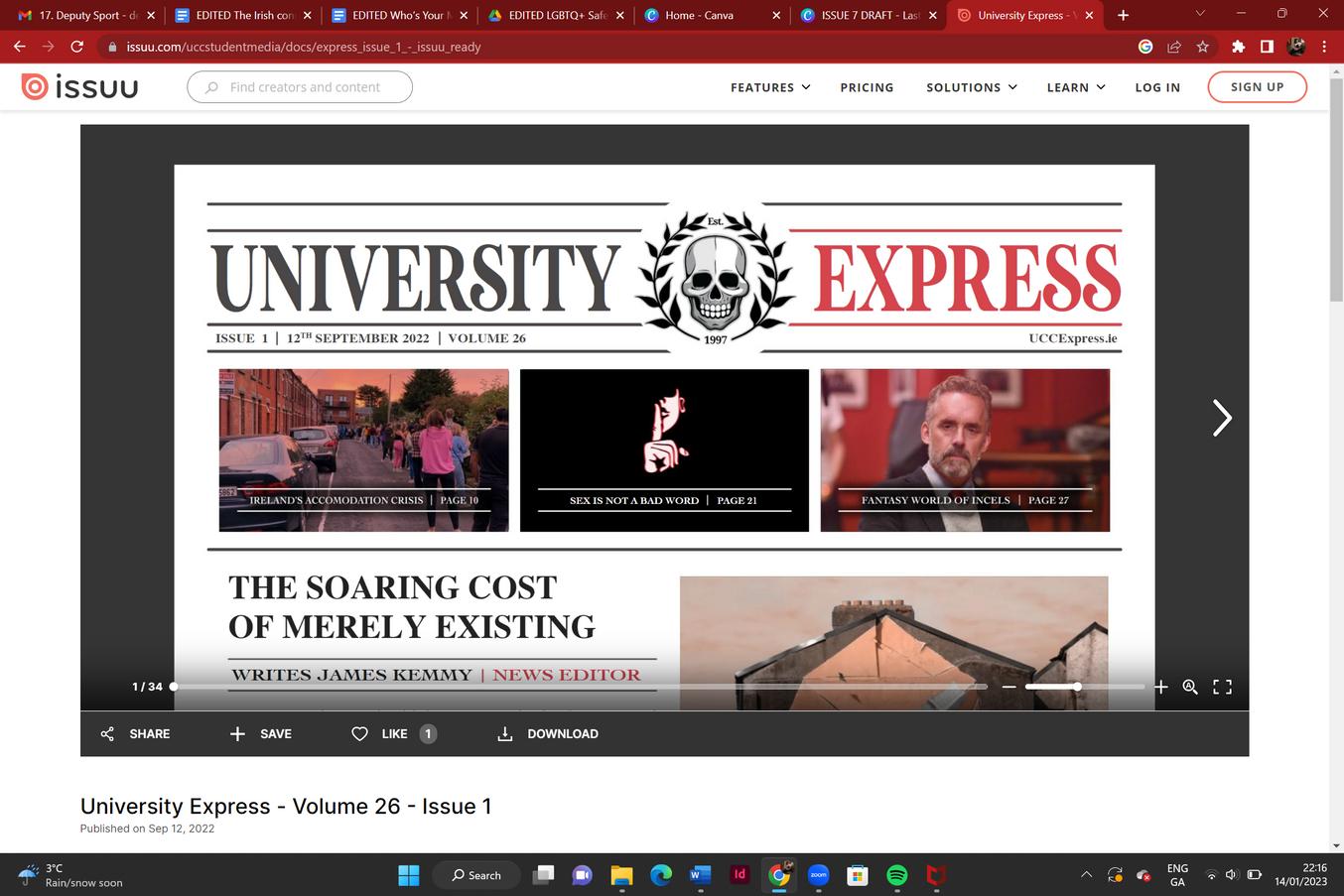Reload the current page
The image size is (1344, 896).
point(77,47)
